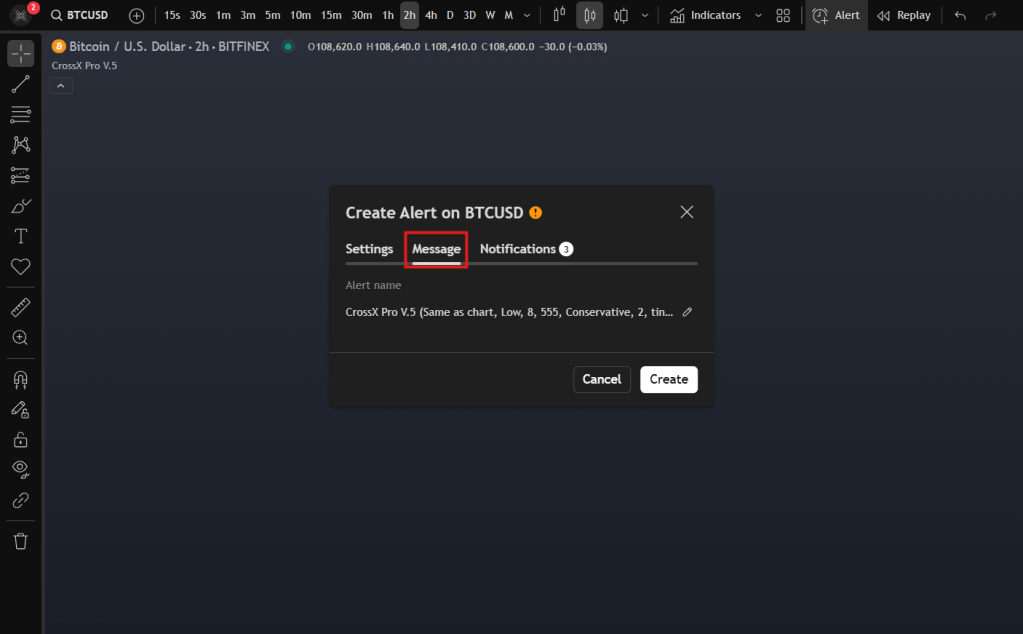
Task: Click Cancel in the alert dialog
Action: tap(602, 379)
